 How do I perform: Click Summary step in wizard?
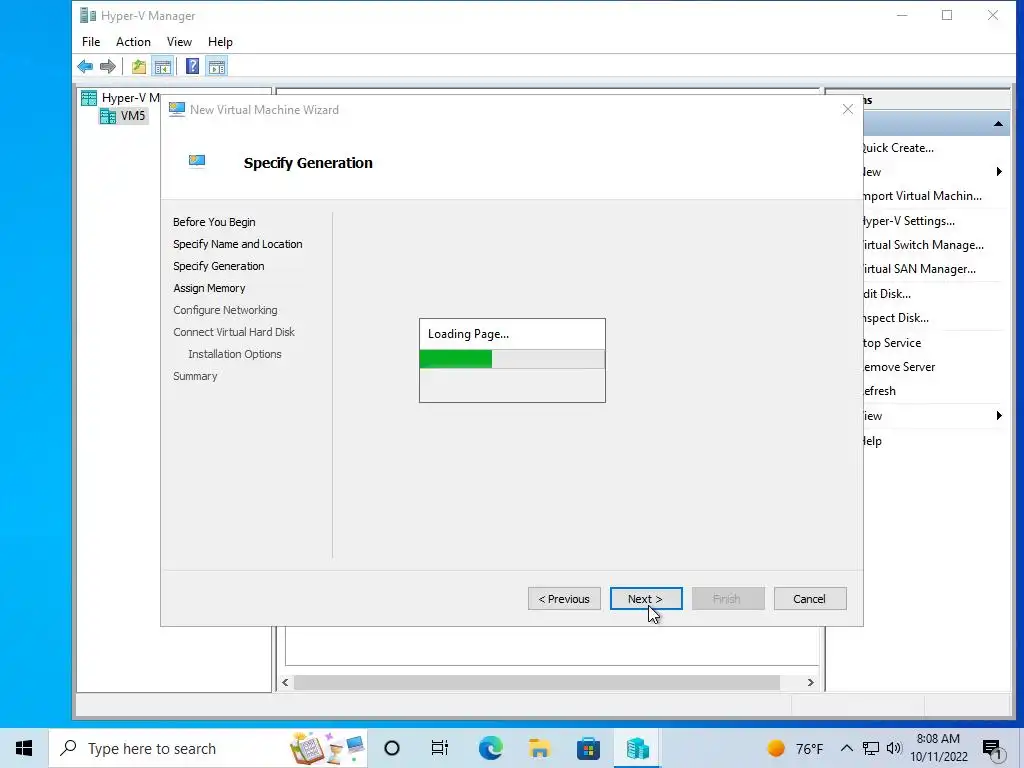(x=195, y=376)
